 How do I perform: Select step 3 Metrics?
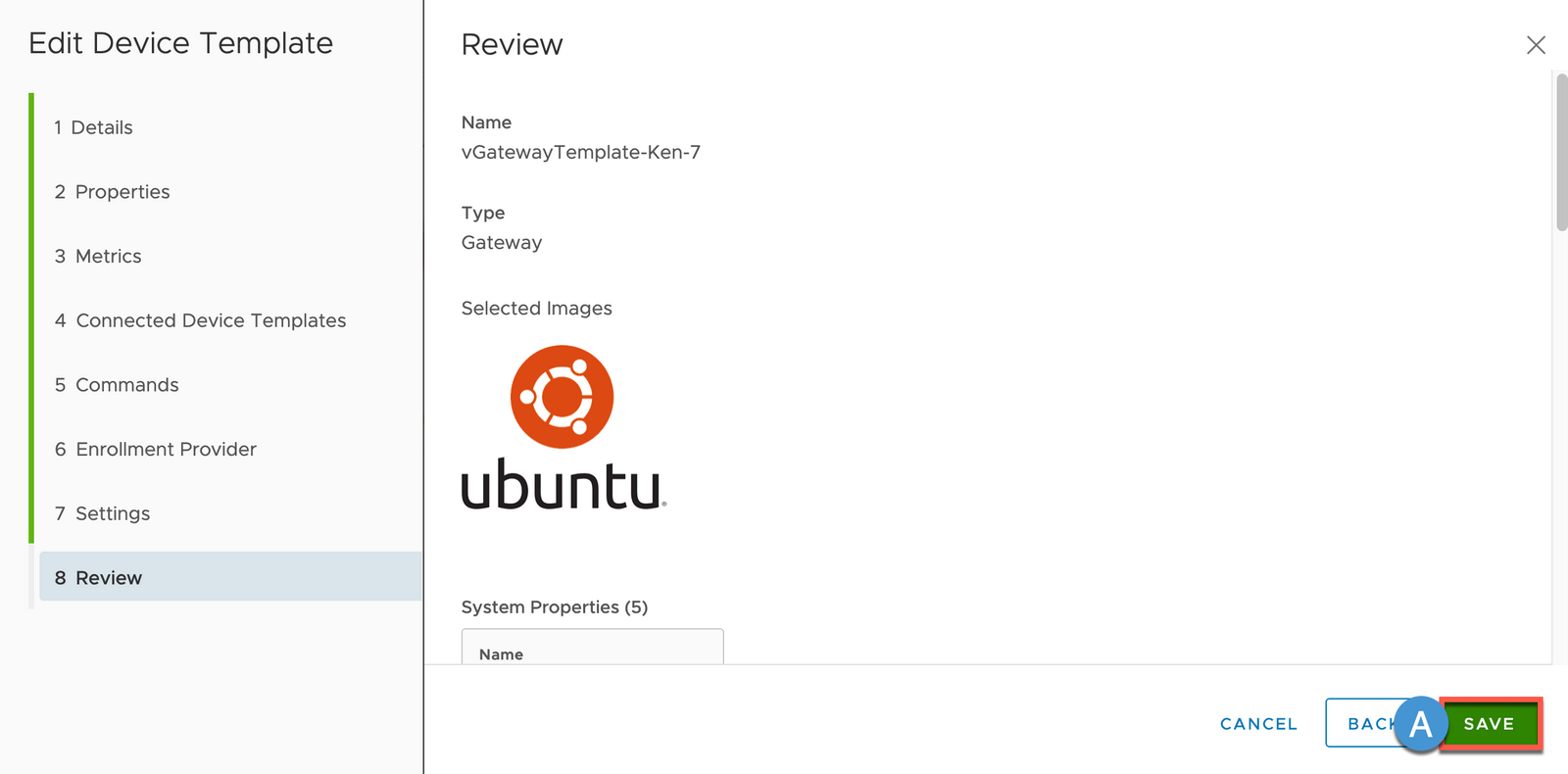coord(98,256)
